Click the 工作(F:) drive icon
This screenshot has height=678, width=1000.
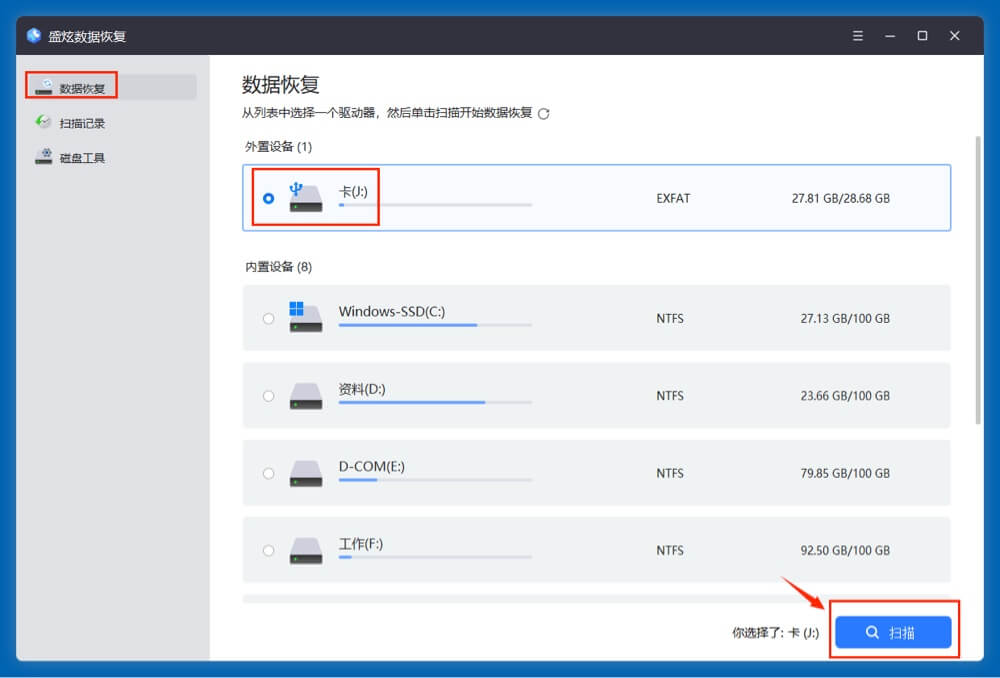305,550
